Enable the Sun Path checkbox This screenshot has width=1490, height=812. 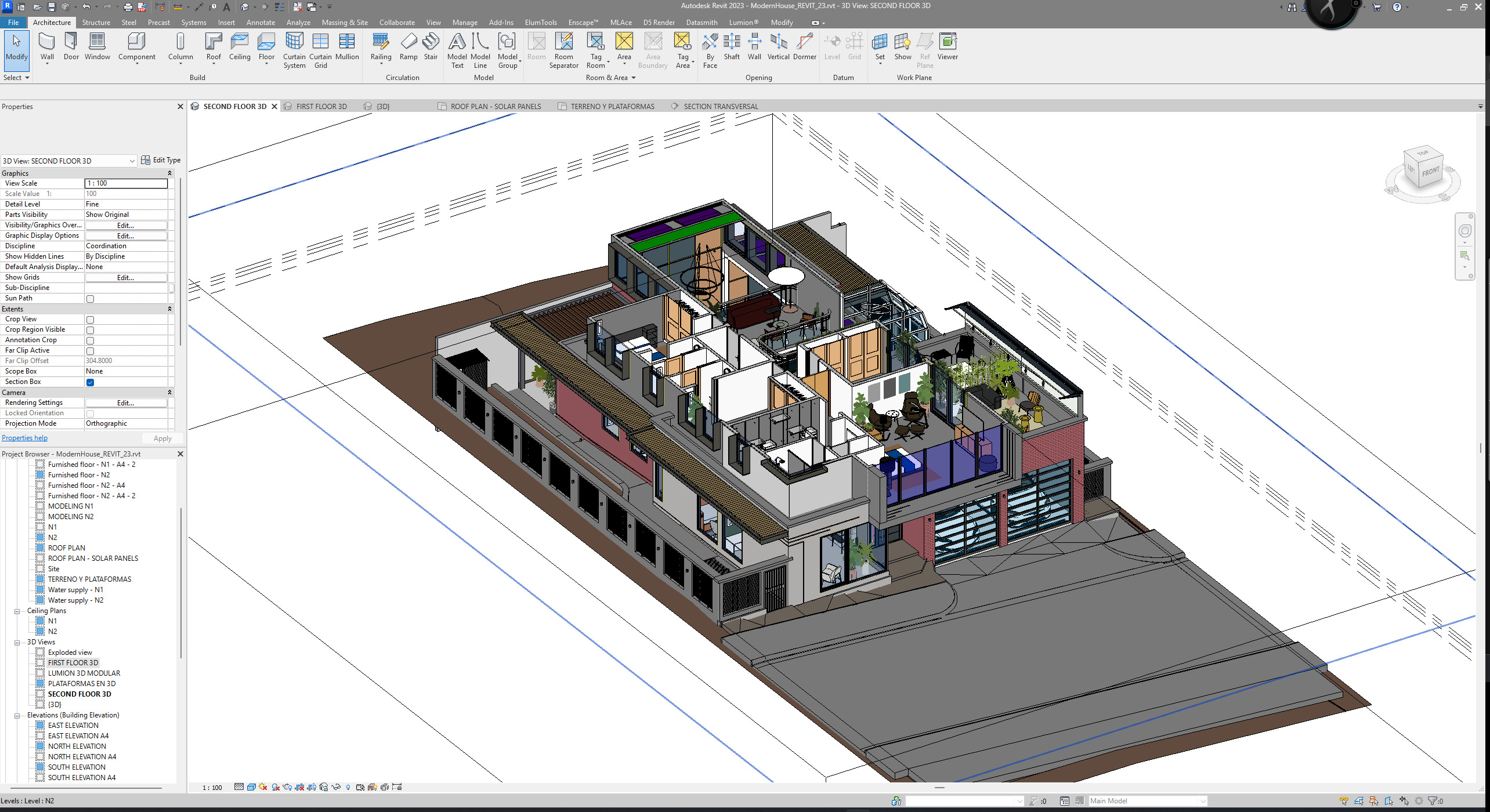click(90, 299)
